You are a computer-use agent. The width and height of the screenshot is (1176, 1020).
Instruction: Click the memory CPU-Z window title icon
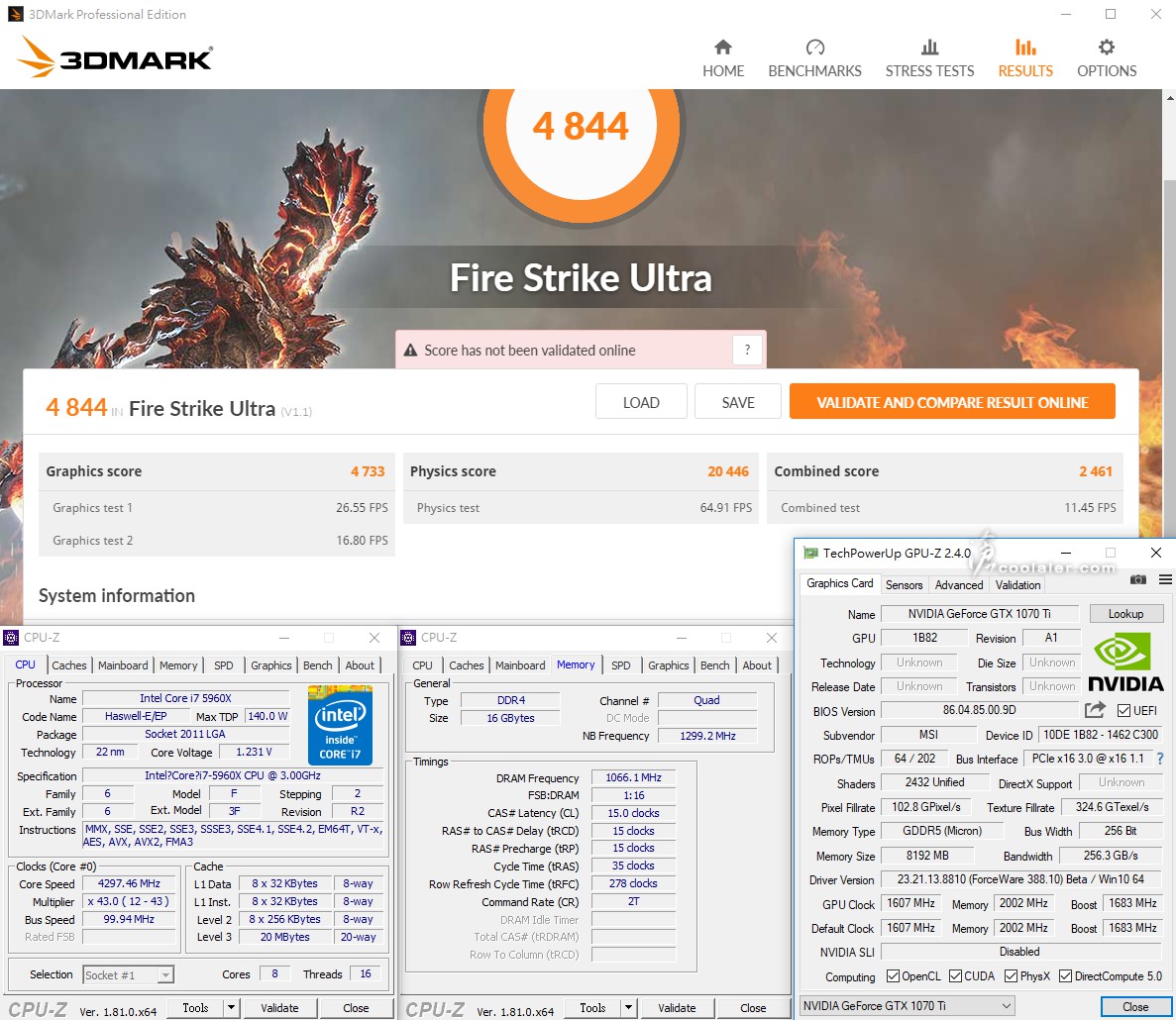pyautogui.click(x=408, y=638)
